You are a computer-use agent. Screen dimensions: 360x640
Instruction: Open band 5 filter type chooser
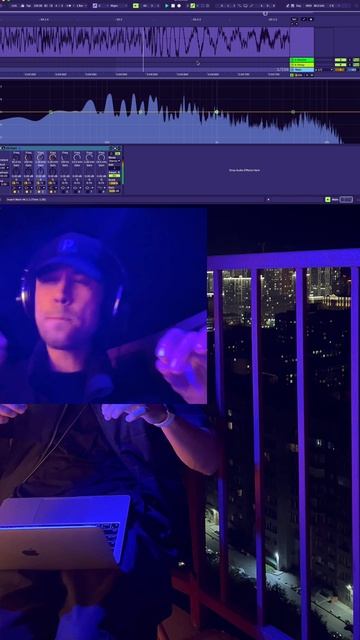point(65,188)
